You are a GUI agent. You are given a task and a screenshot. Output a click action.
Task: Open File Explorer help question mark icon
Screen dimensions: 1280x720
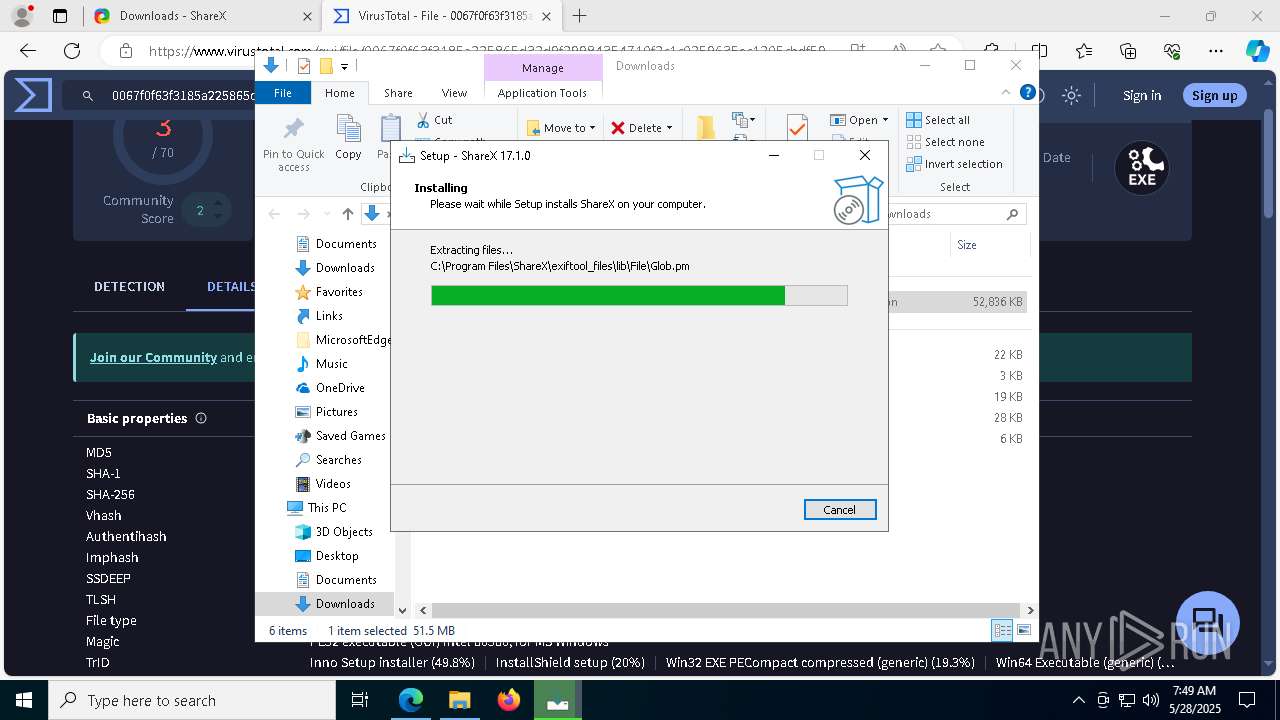1027,92
